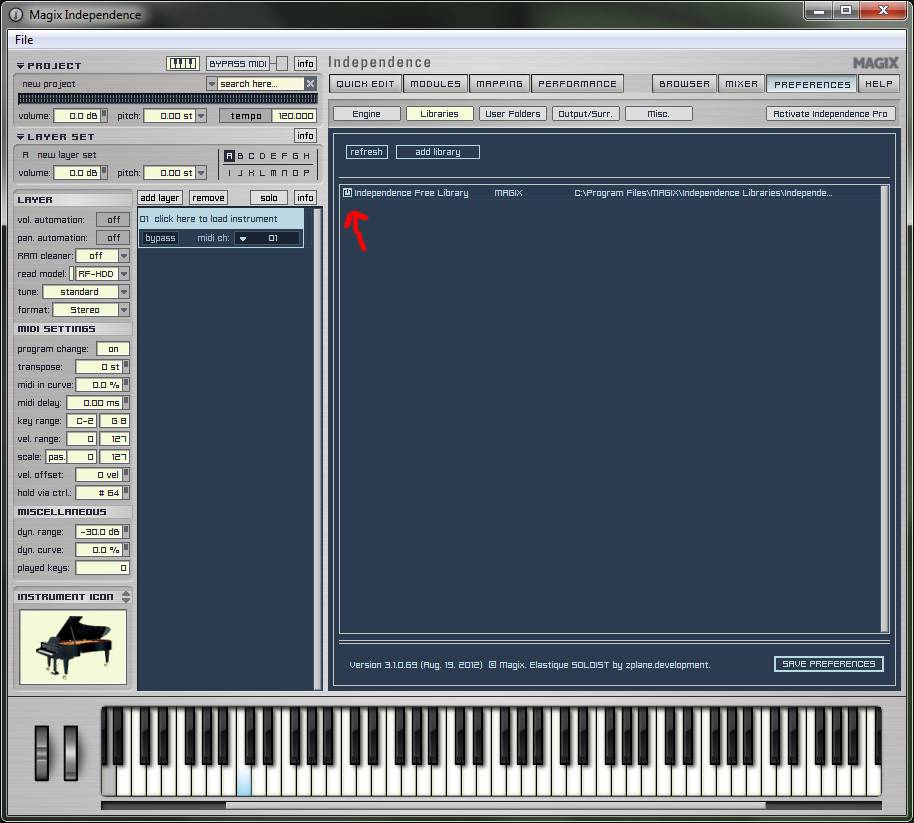This screenshot has height=823, width=914.
Task: Toggle vol. automation off switch
Action: pos(113,220)
